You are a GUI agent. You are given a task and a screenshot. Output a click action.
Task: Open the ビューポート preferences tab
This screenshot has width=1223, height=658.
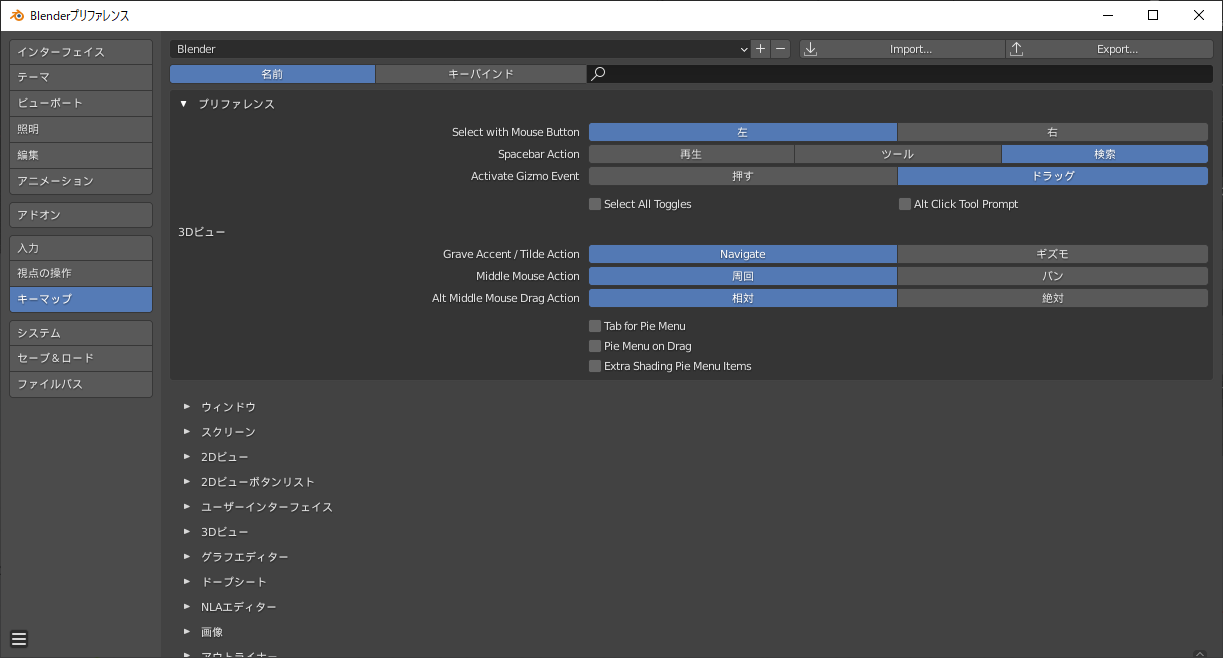(81, 103)
